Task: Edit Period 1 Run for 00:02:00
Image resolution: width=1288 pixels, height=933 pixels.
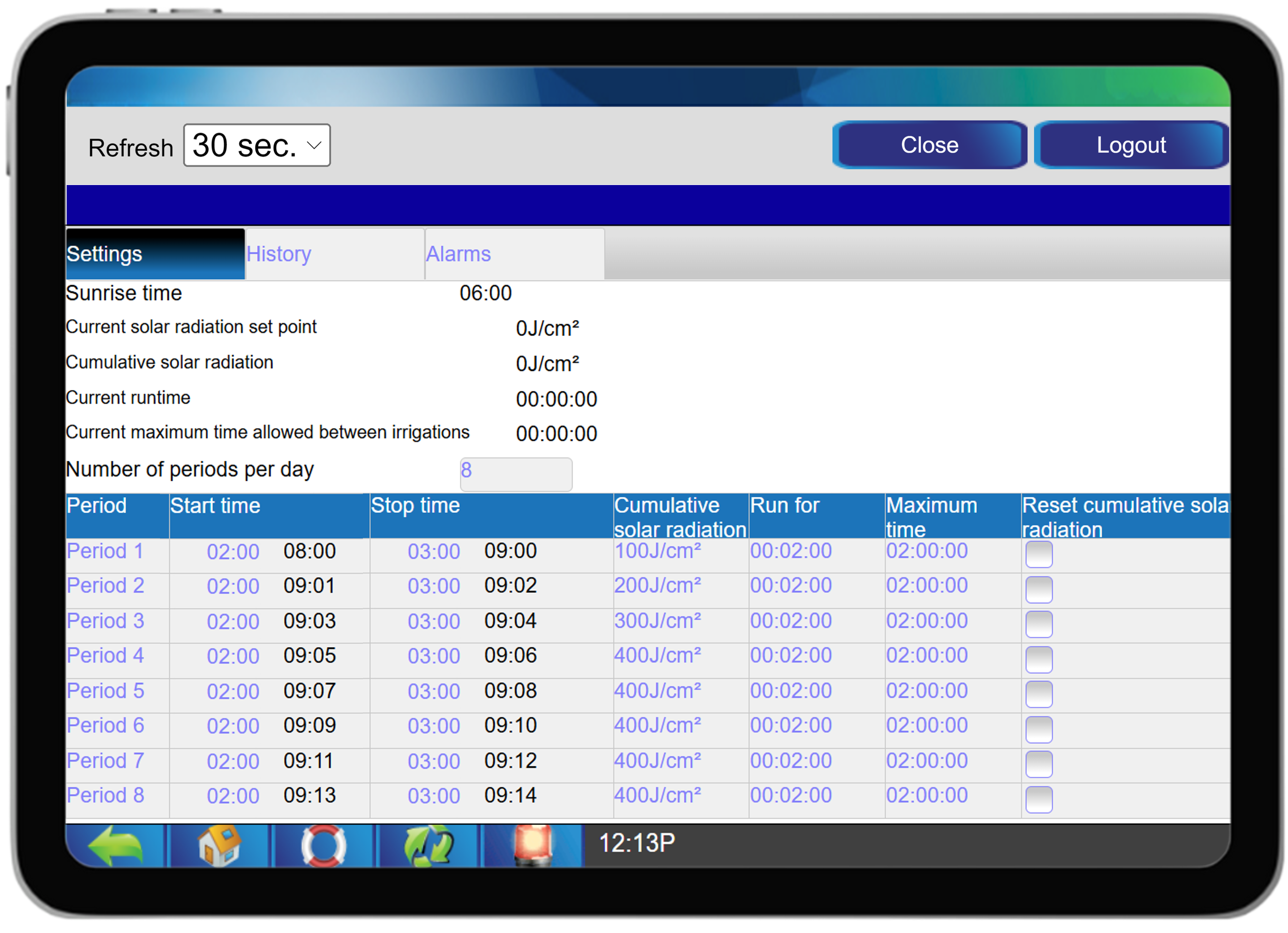Action: click(791, 551)
